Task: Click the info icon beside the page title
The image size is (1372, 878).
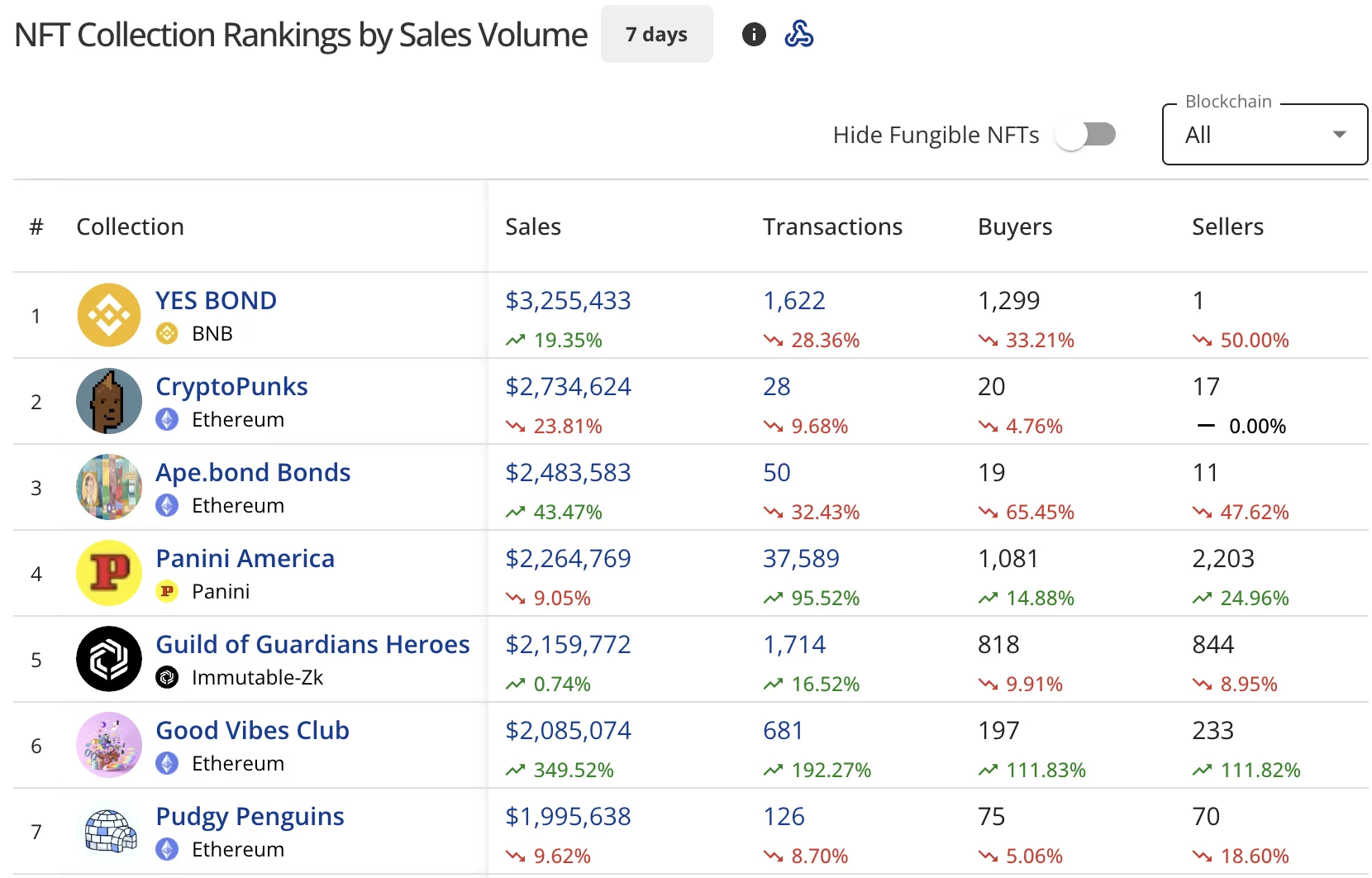Action: (753, 34)
